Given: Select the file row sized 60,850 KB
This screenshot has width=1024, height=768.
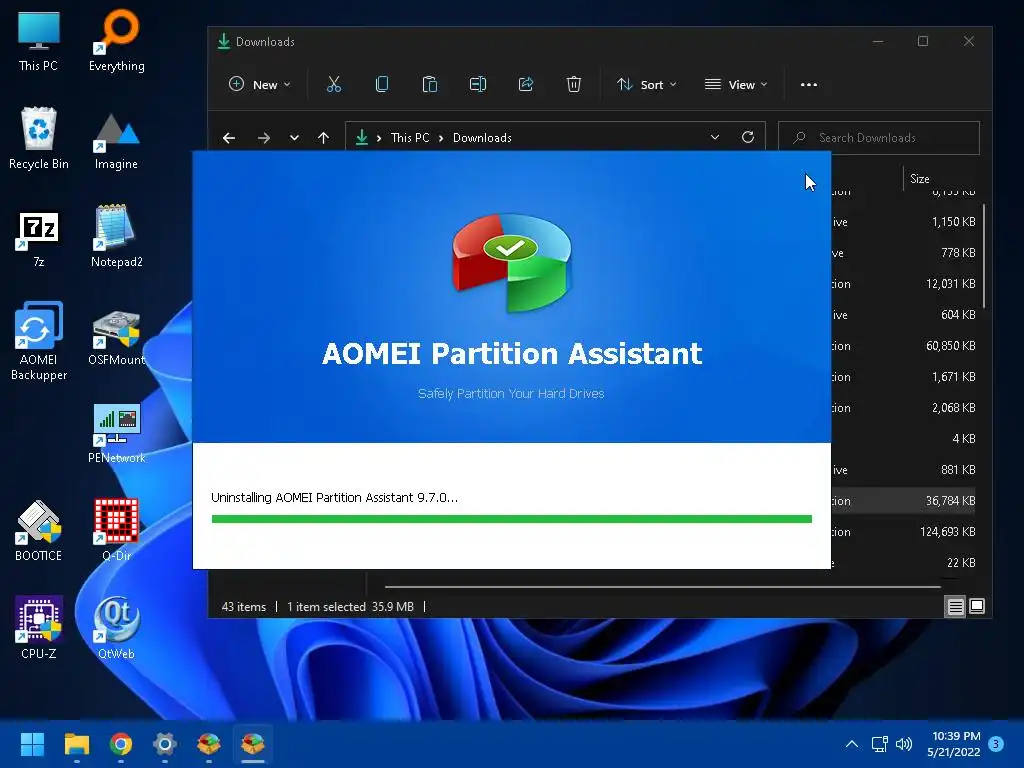Looking at the screenshot, I should click(904, 346).
